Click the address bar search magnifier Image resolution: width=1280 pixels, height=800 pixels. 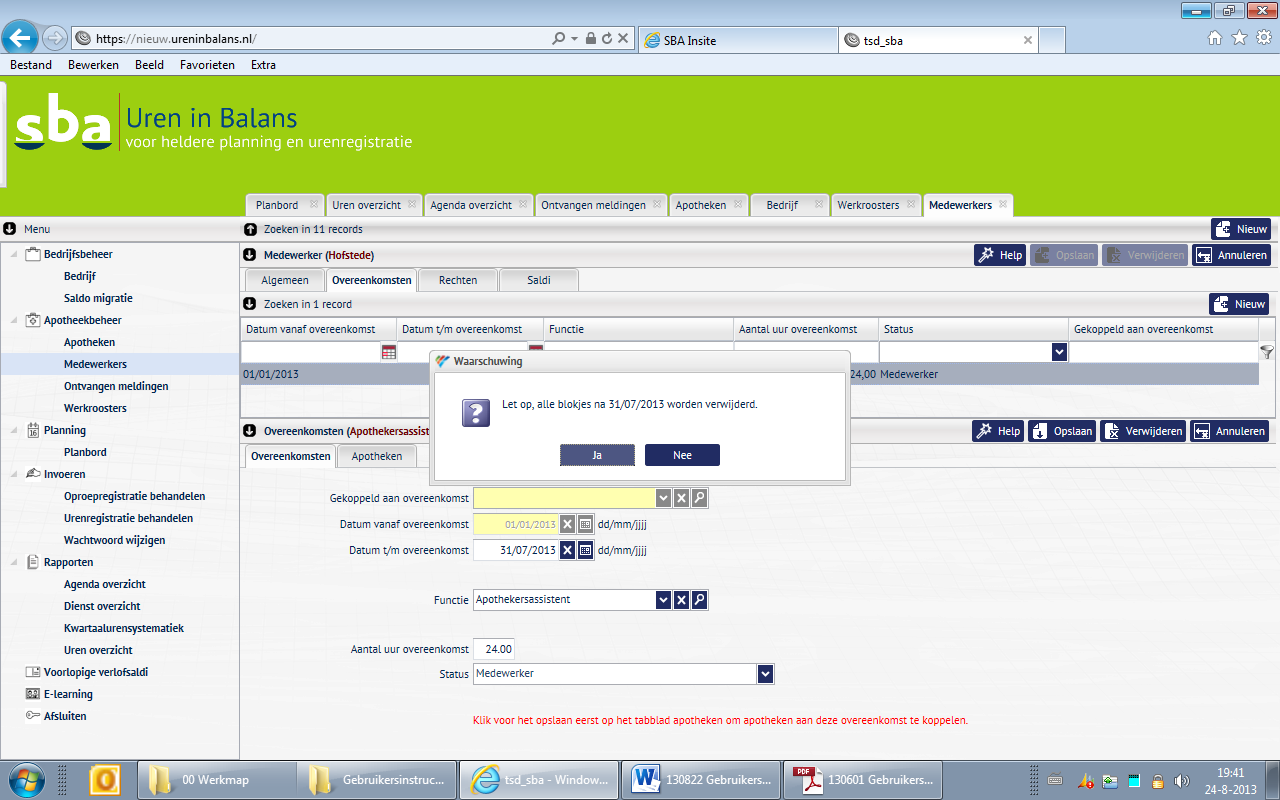tap(559, 39)
